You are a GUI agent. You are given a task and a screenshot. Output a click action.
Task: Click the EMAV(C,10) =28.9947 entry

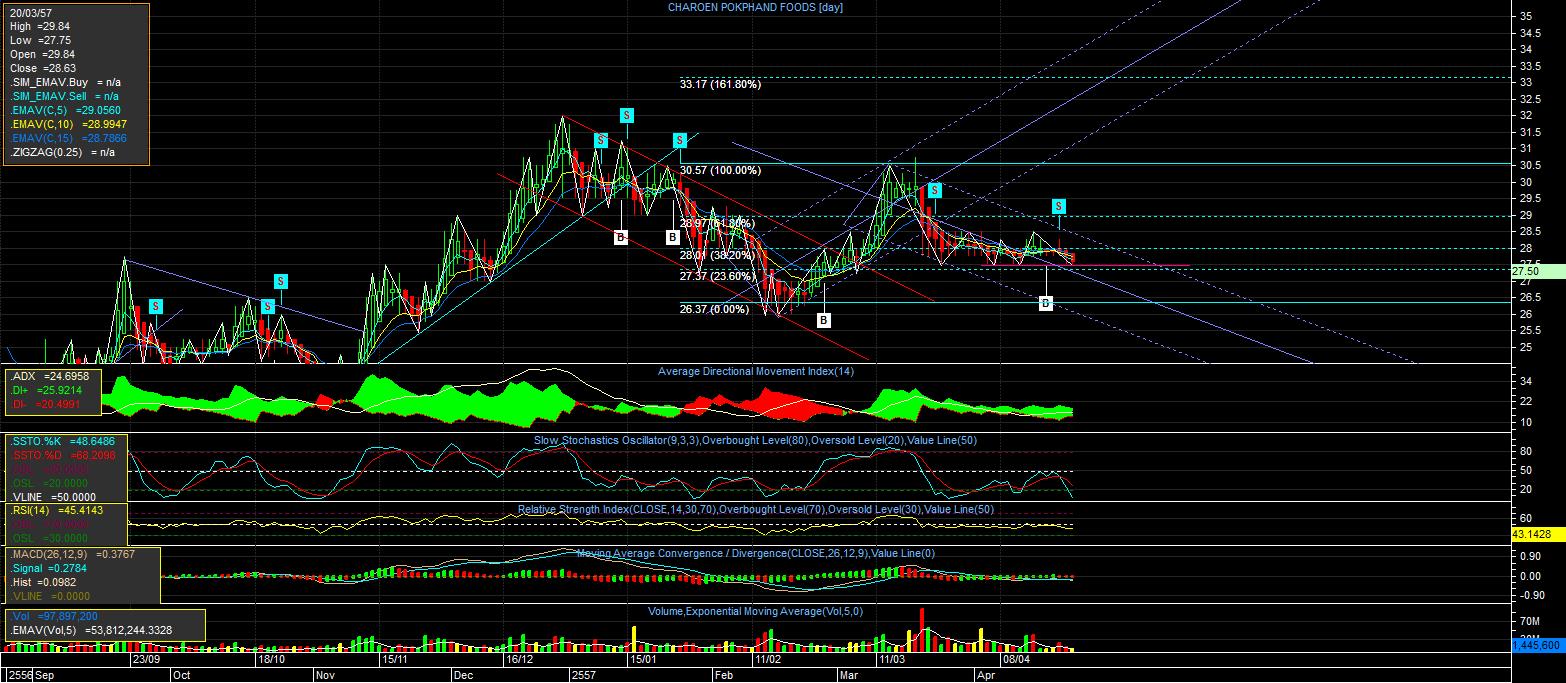[x=68, y=124]
